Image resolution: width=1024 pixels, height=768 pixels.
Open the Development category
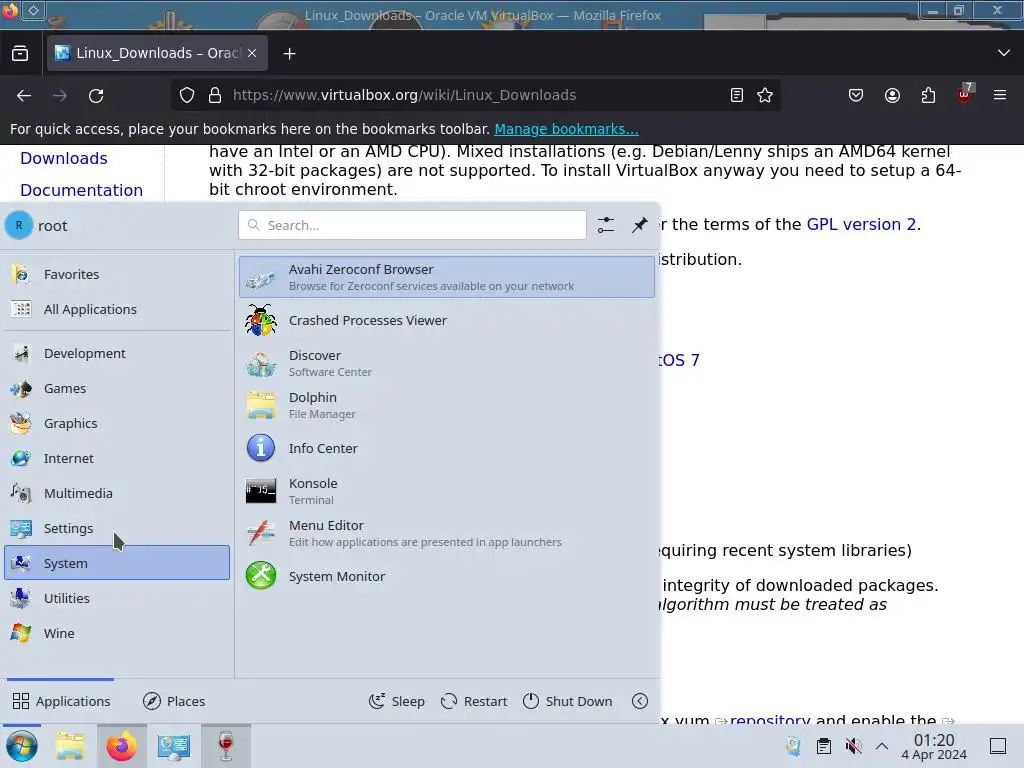point(117,353)
